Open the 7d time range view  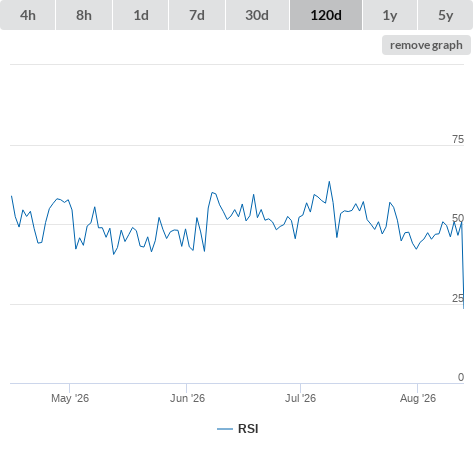tap(197, 15)
